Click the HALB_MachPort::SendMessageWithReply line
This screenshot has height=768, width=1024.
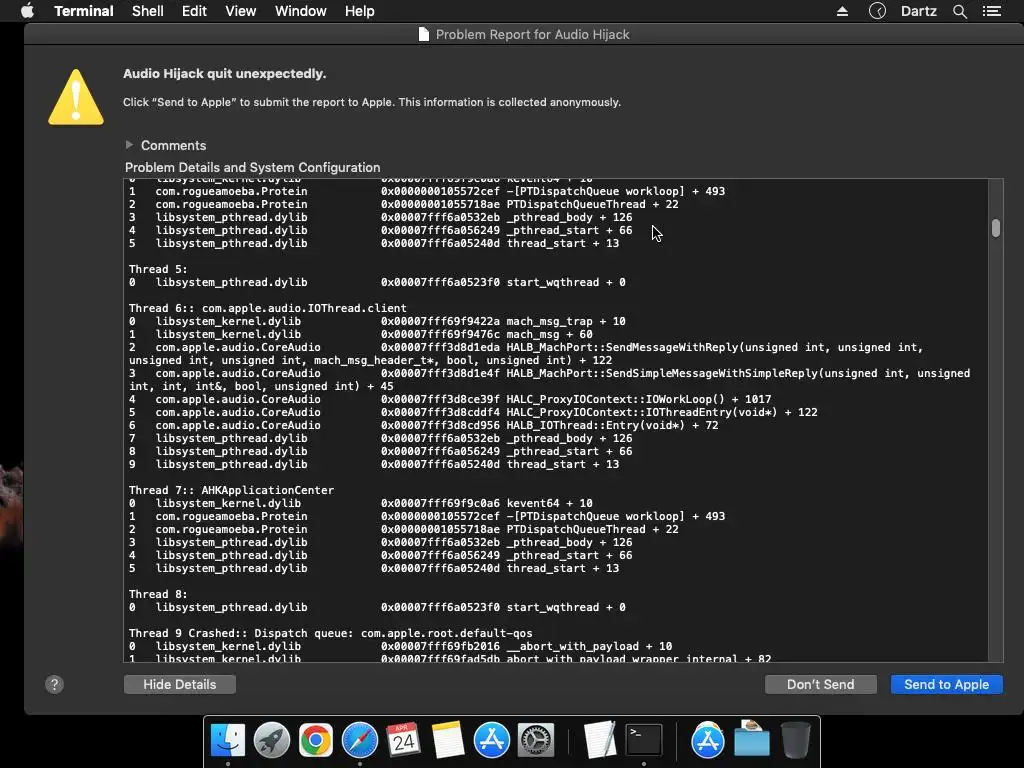coord(526,353)
